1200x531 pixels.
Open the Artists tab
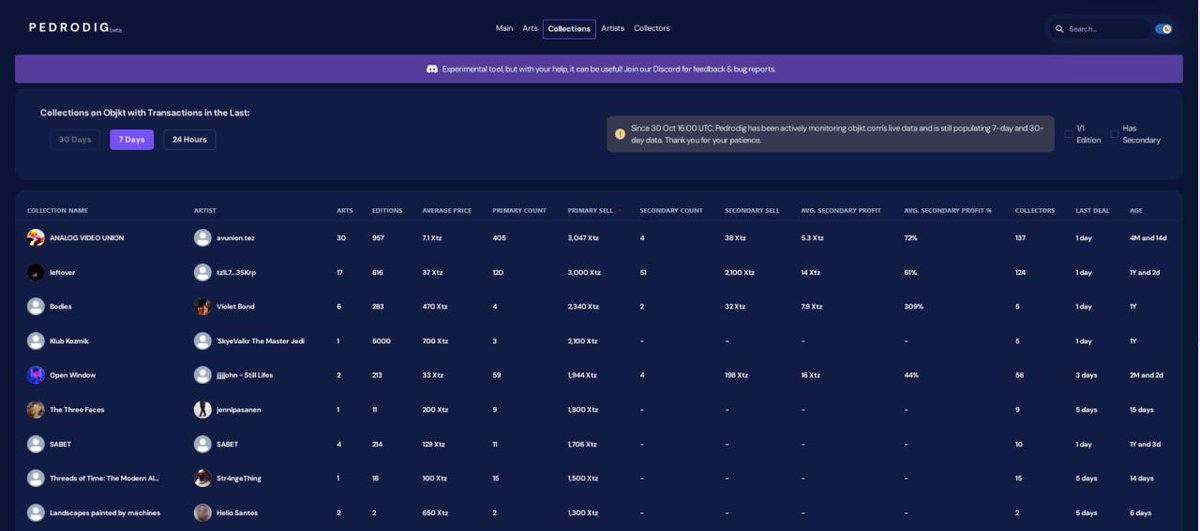pyautogui.click(x=613, y=28)
